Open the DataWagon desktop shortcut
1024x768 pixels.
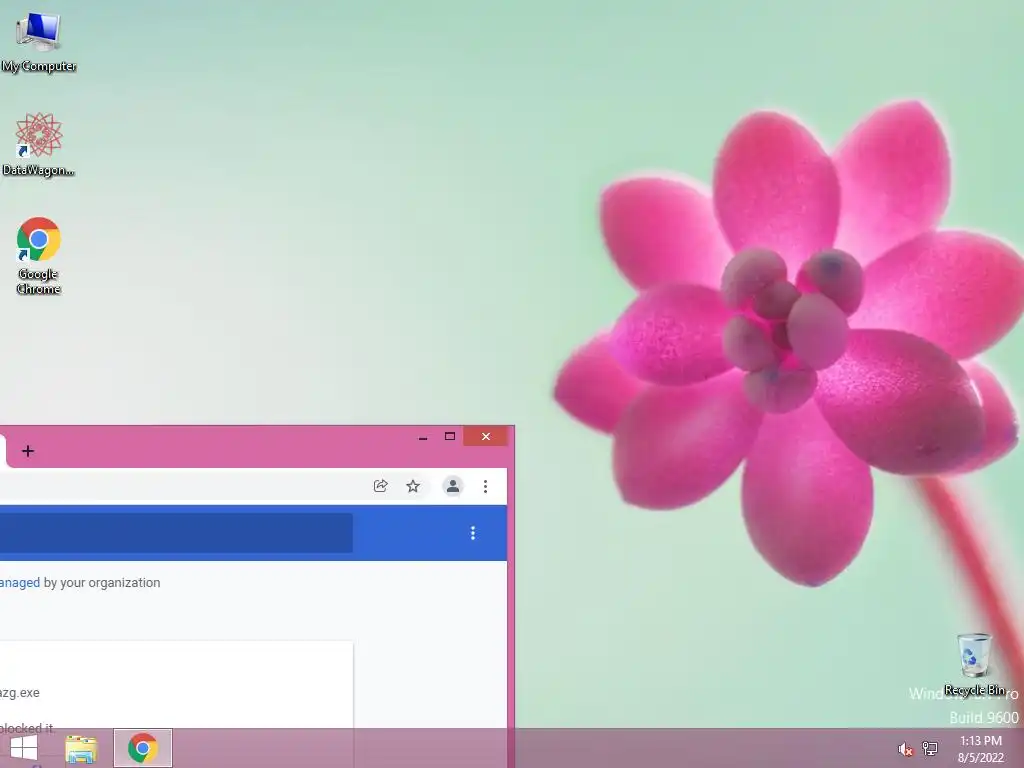(x=39, y=144)
